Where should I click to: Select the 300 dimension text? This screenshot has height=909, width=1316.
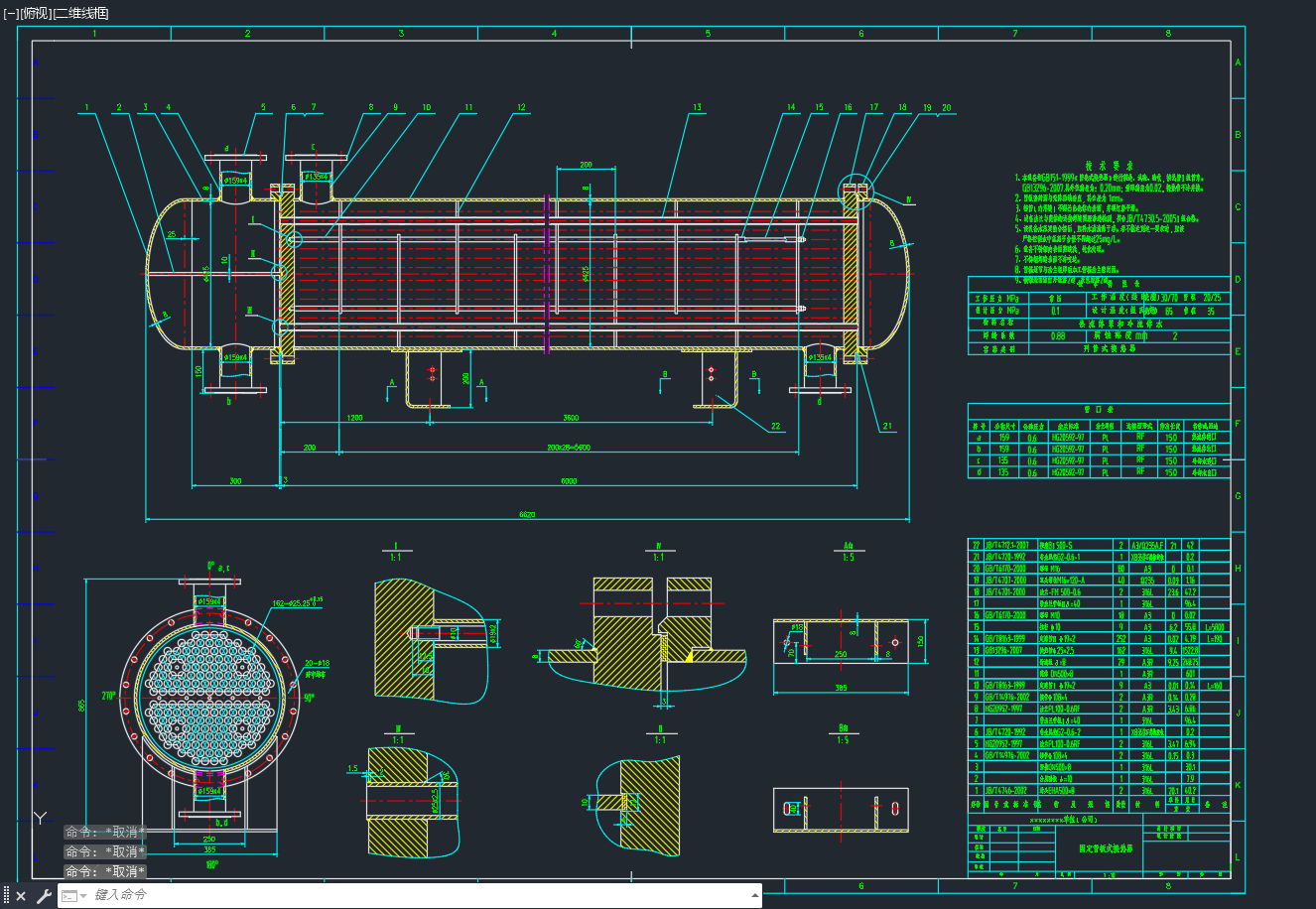click(235, 481)
